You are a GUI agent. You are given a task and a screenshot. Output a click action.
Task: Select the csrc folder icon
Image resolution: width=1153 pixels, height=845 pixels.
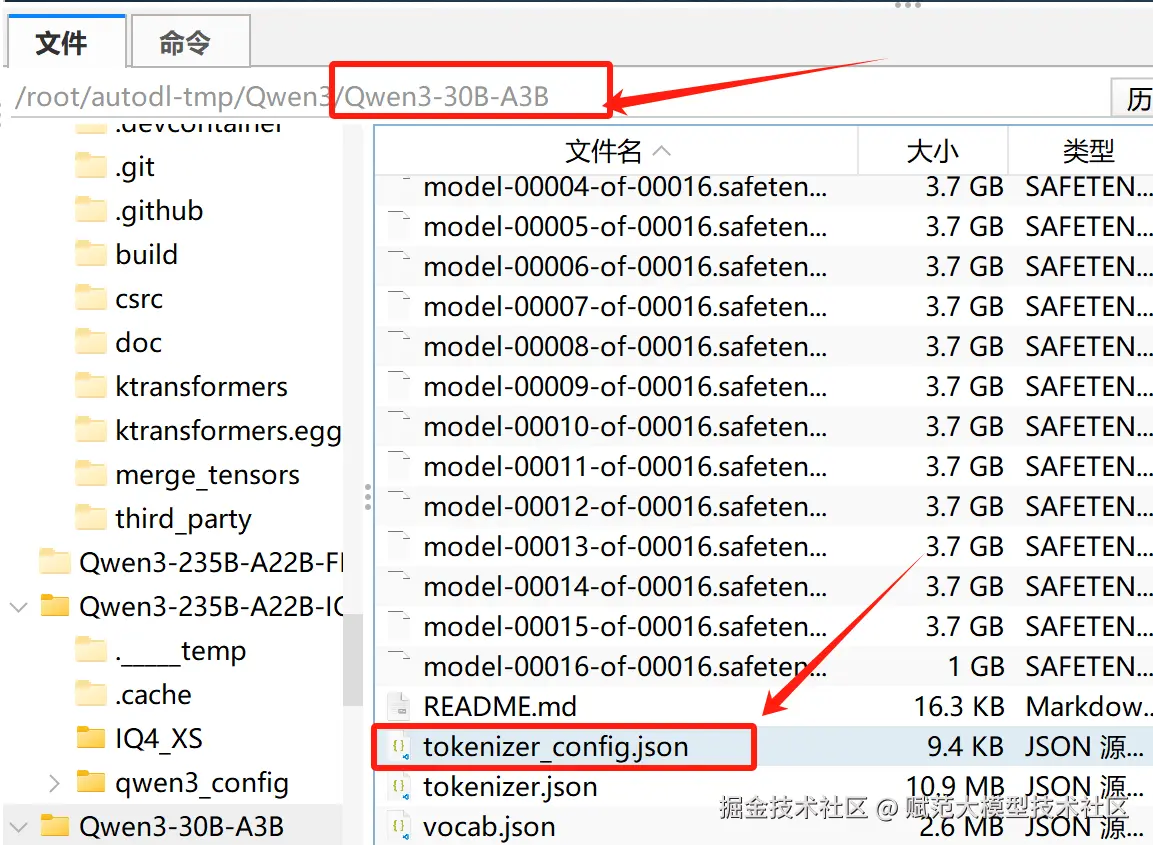(x=91, y=299)
